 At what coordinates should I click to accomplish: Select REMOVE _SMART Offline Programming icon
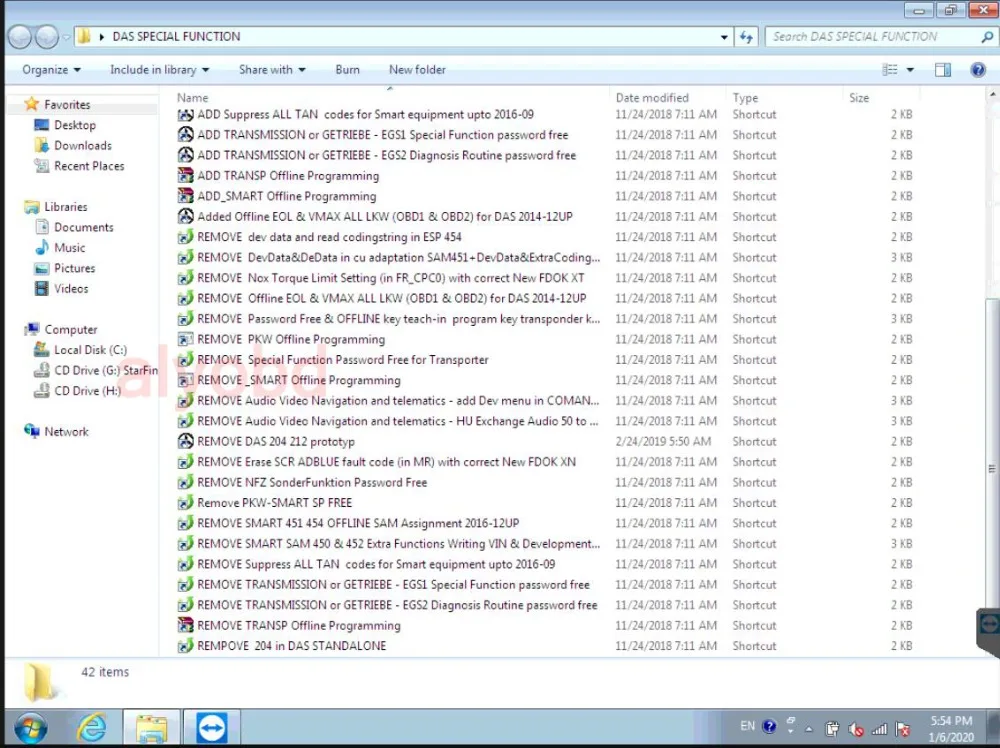pos(186,380)
